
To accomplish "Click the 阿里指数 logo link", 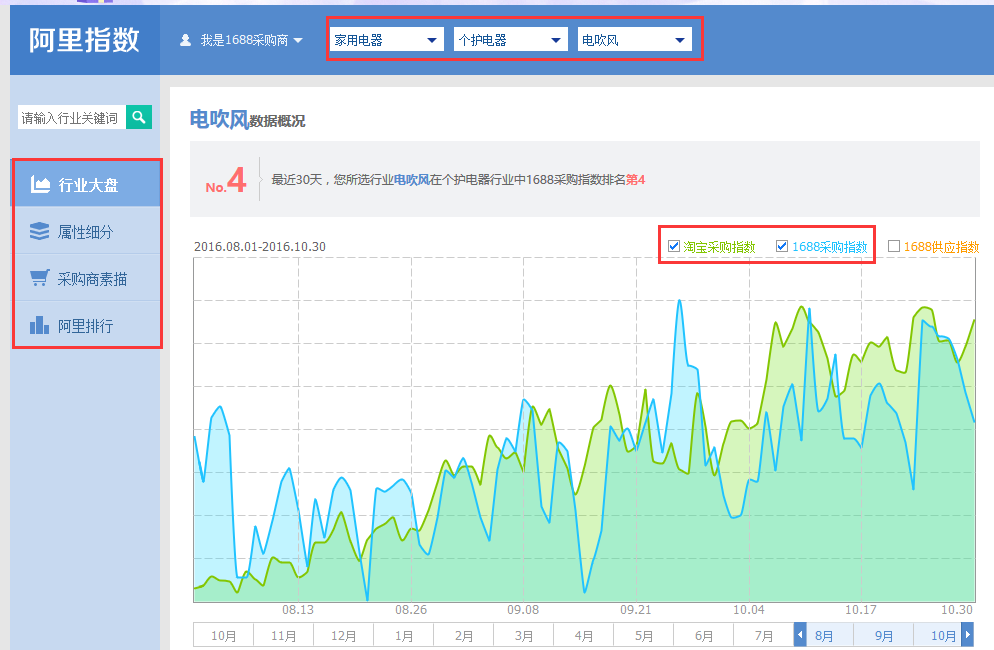I will (84, 40).
